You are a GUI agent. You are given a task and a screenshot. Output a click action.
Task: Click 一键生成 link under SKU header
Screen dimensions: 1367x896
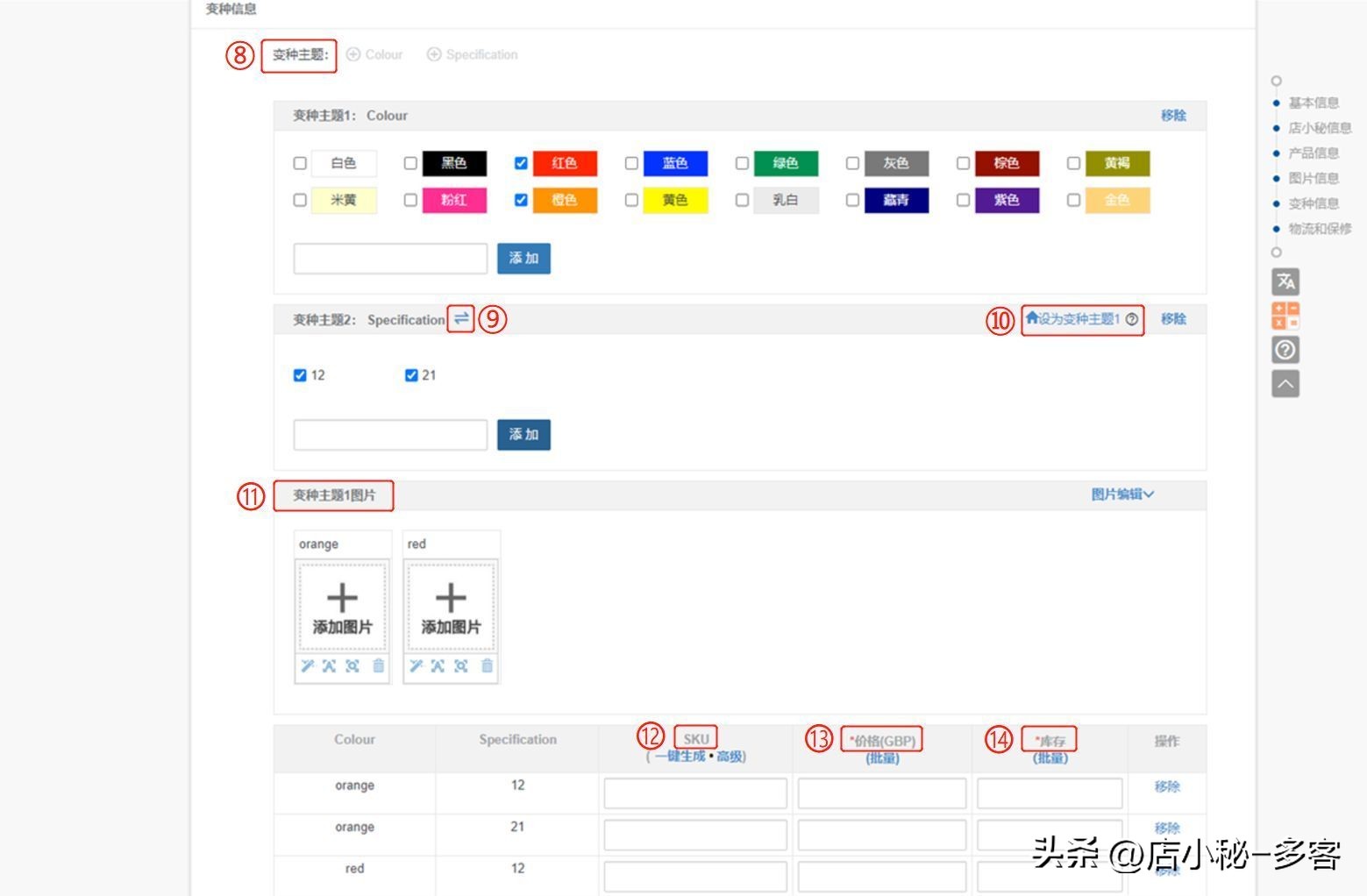[x=680, y=757]
